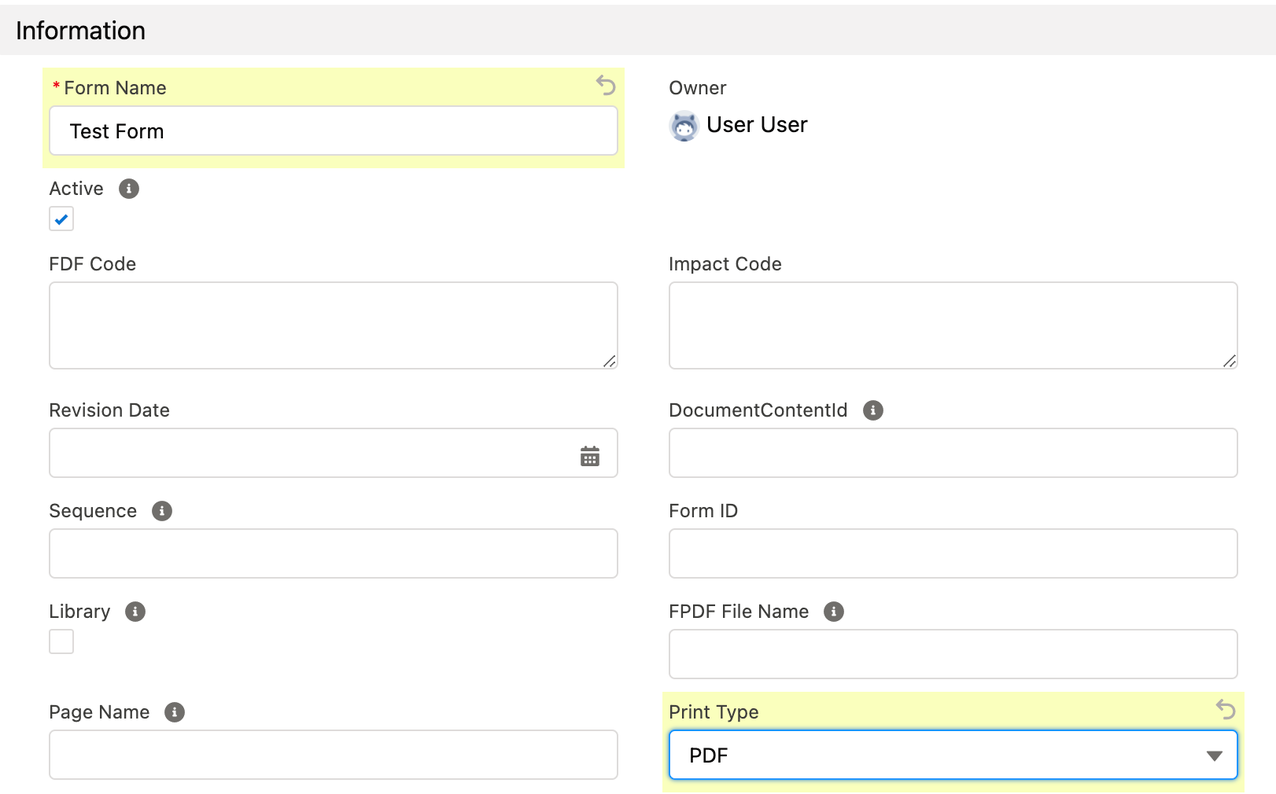
Task: Click the FPDF File Name input field
Action: [x=953, y=654]
